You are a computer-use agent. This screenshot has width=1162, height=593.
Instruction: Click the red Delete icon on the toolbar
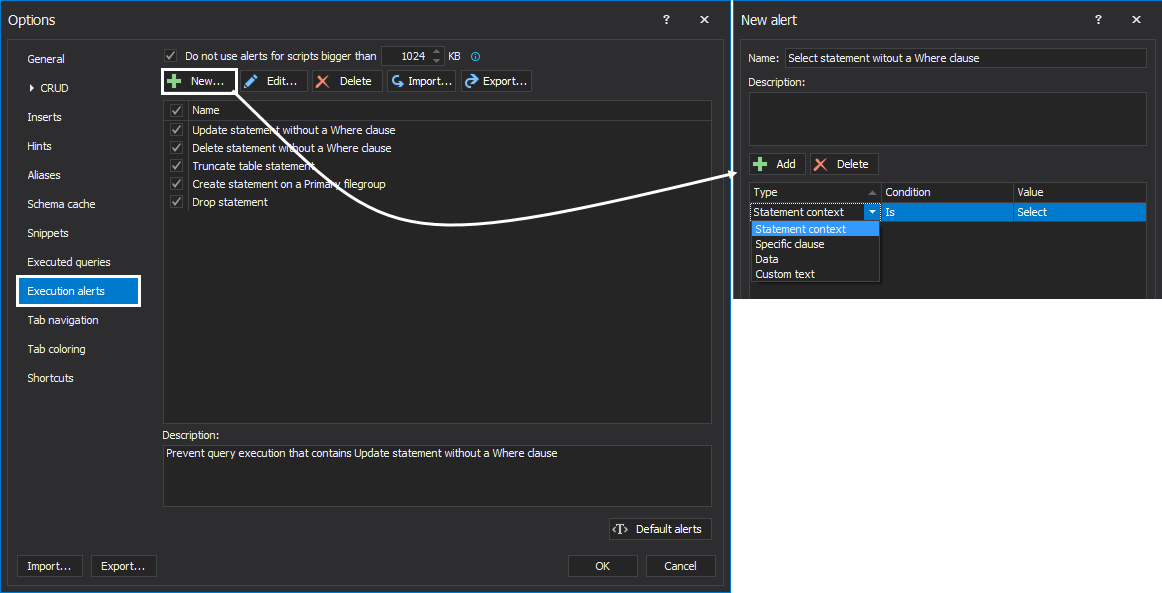tap(323, 81)
